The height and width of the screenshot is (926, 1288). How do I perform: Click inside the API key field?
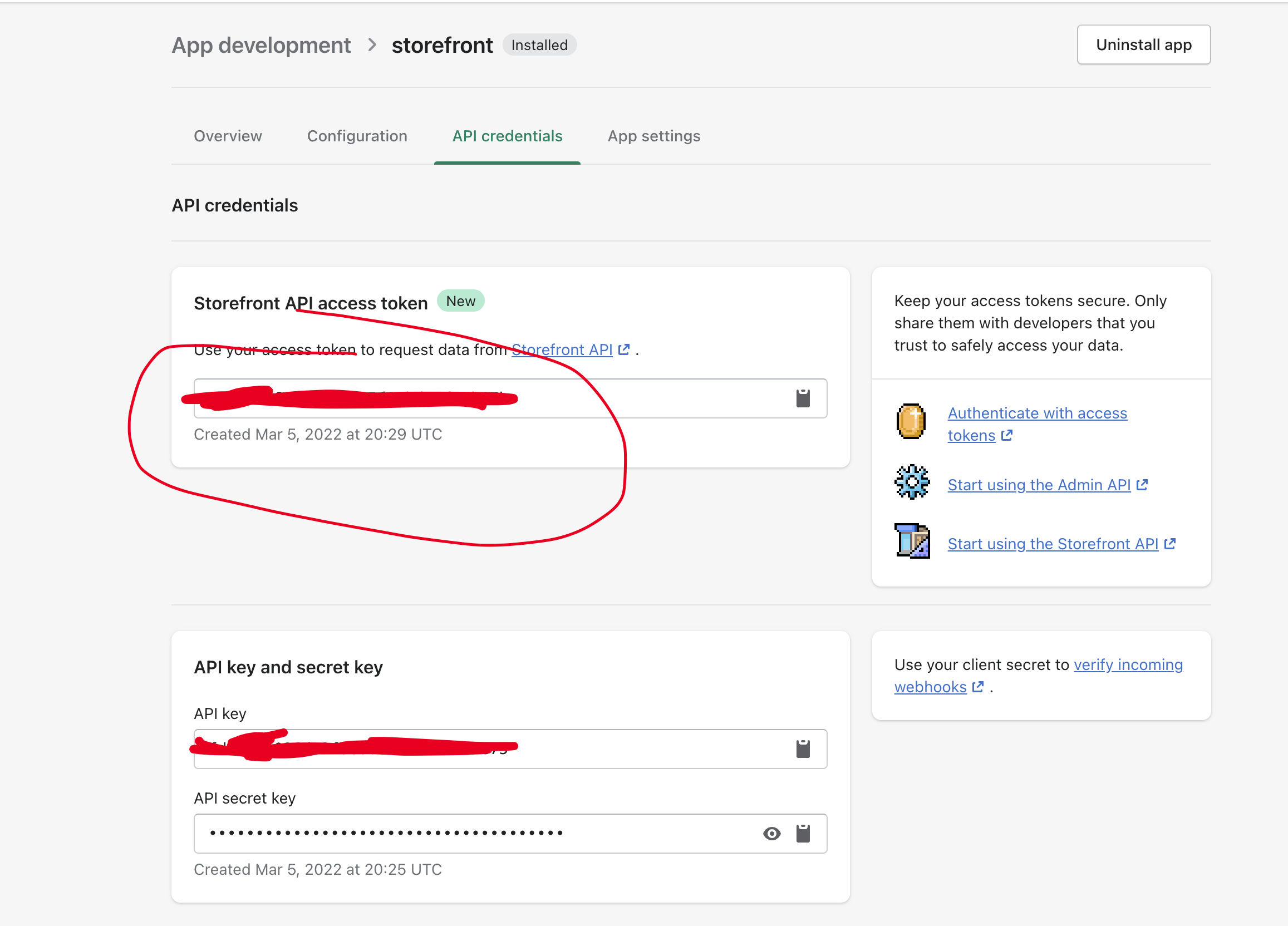coord(510,748)
